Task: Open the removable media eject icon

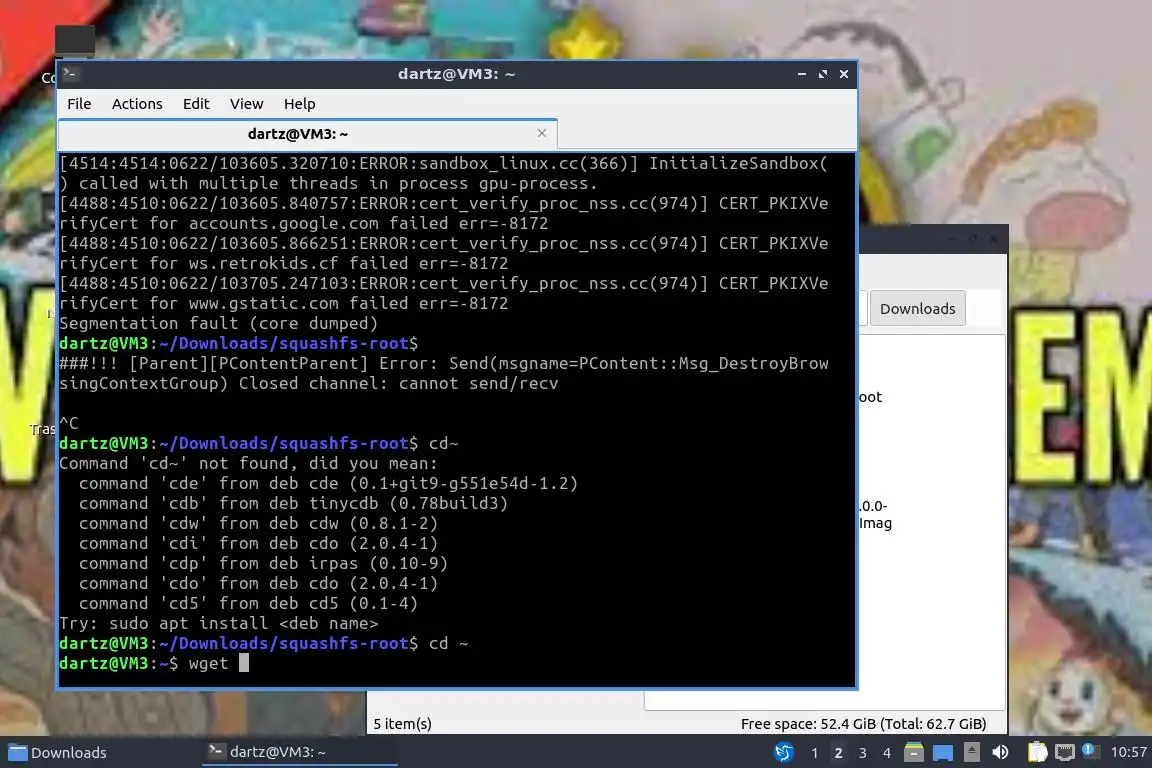Action: click(971, 752)
